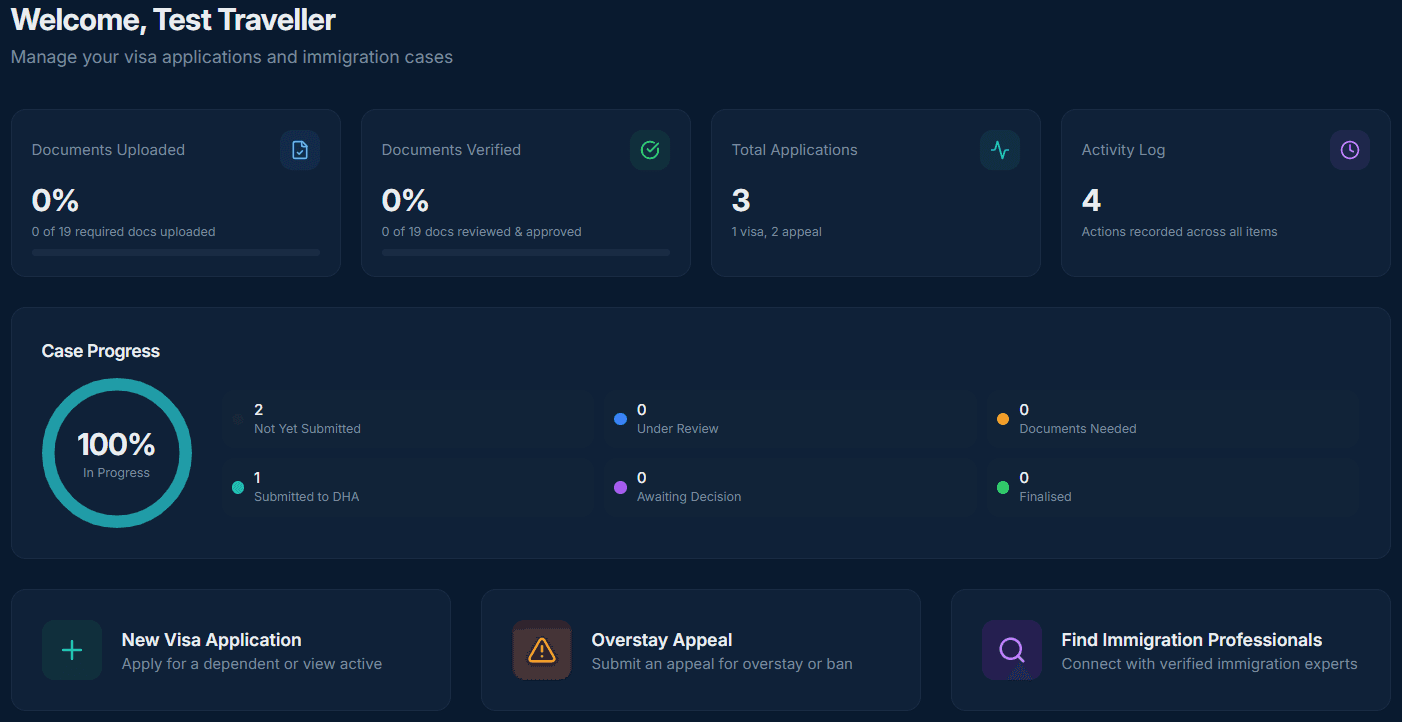
Task: Click the Documents Uploaded file icon
Action: 300,150
